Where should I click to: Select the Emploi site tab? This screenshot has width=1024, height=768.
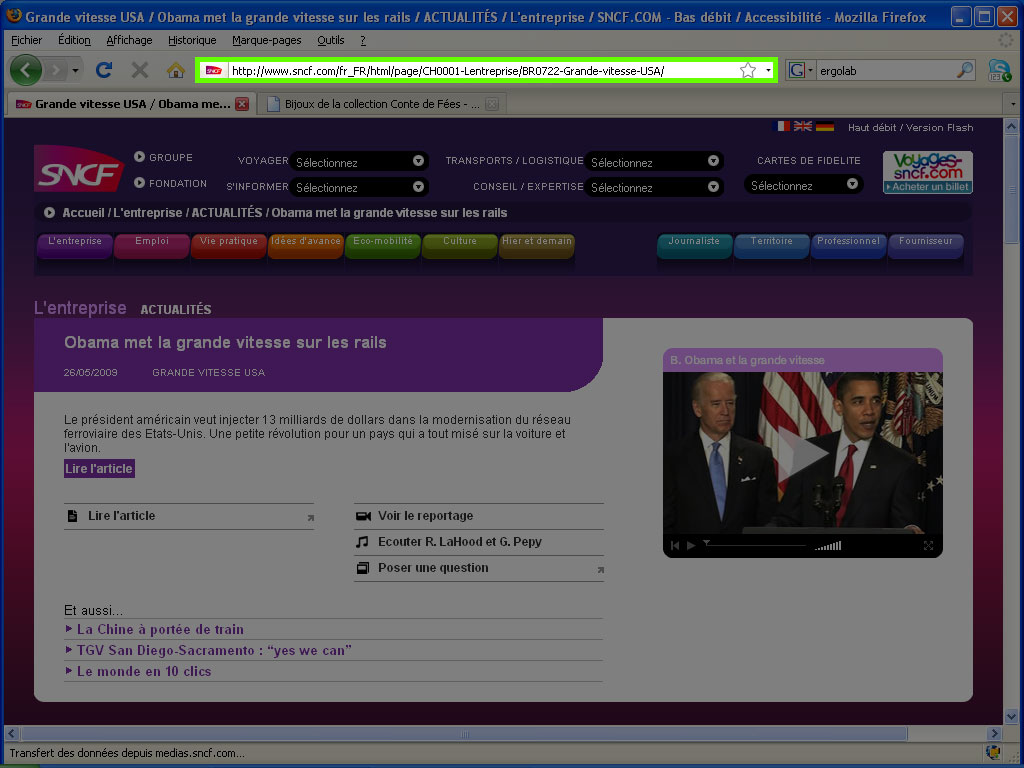tap(152, 245)
